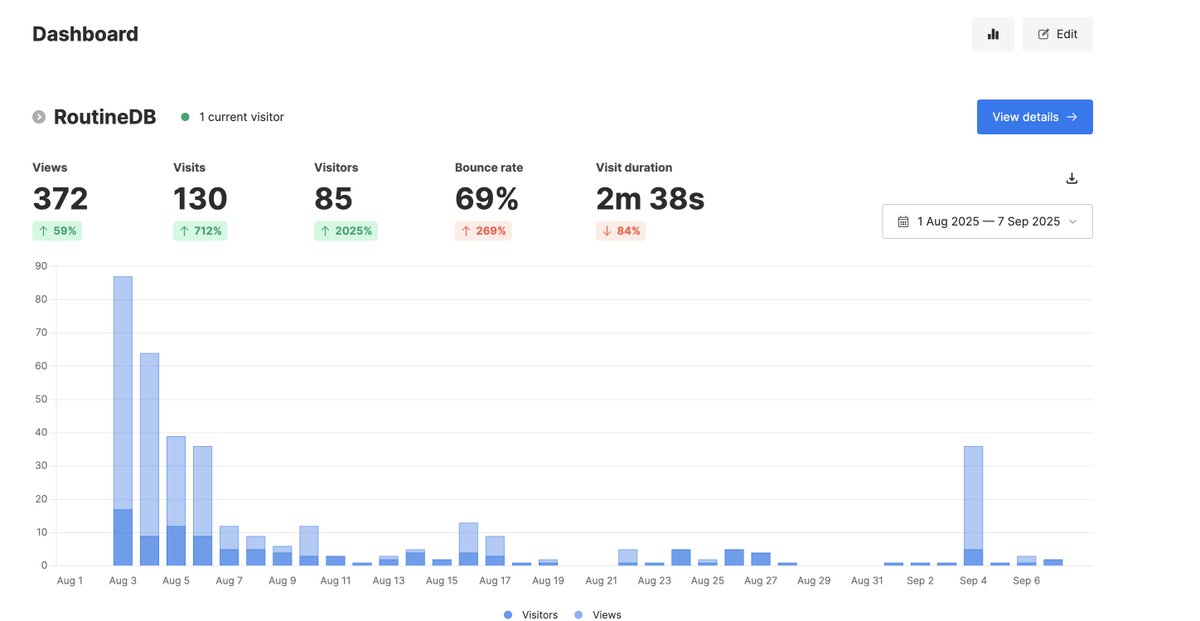
Task: Click the red up-arrow on Bounce rate badge
Action: [x=464, y=230]
